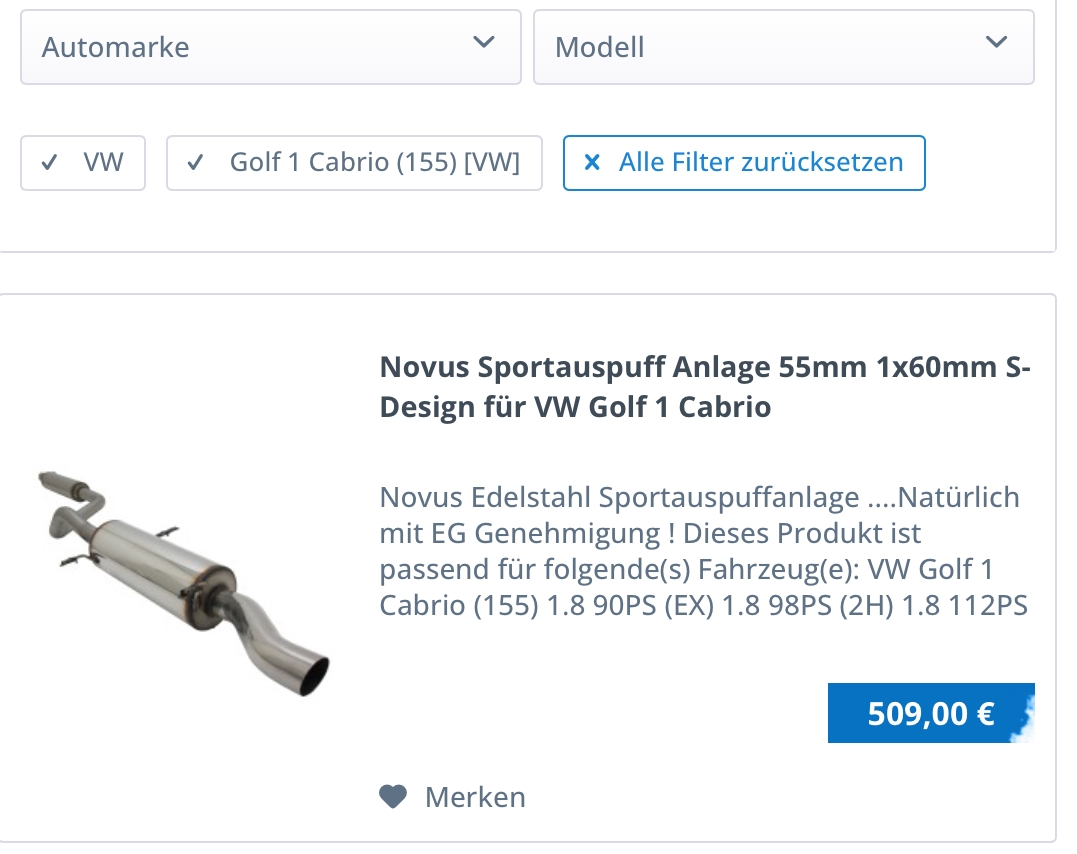Click the Novus Edelstahl product description
This screenshot has height=854, width=1077.
(703, 551)
